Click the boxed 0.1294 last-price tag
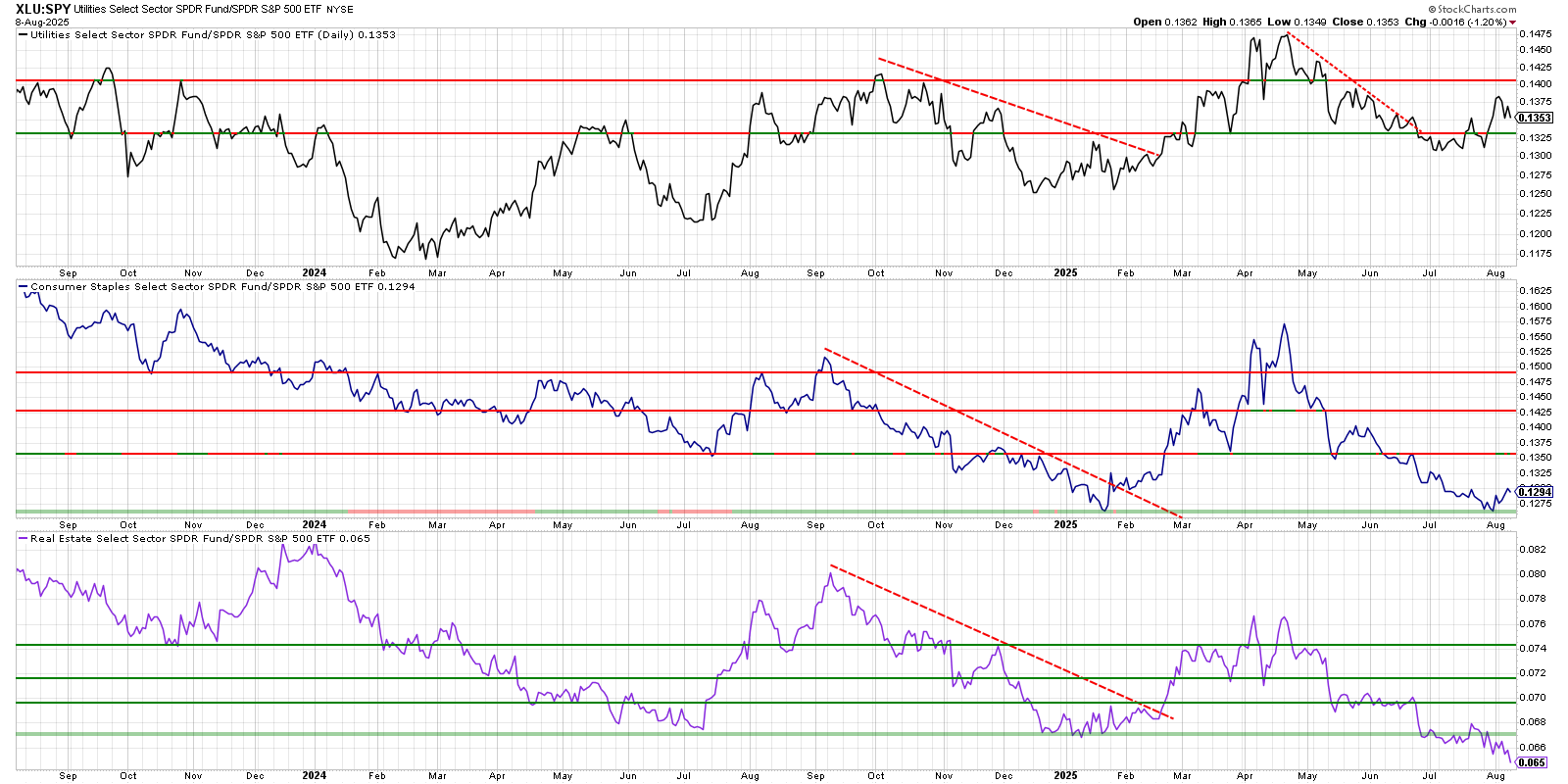 pyautogui.click(x=1534, y=492)
